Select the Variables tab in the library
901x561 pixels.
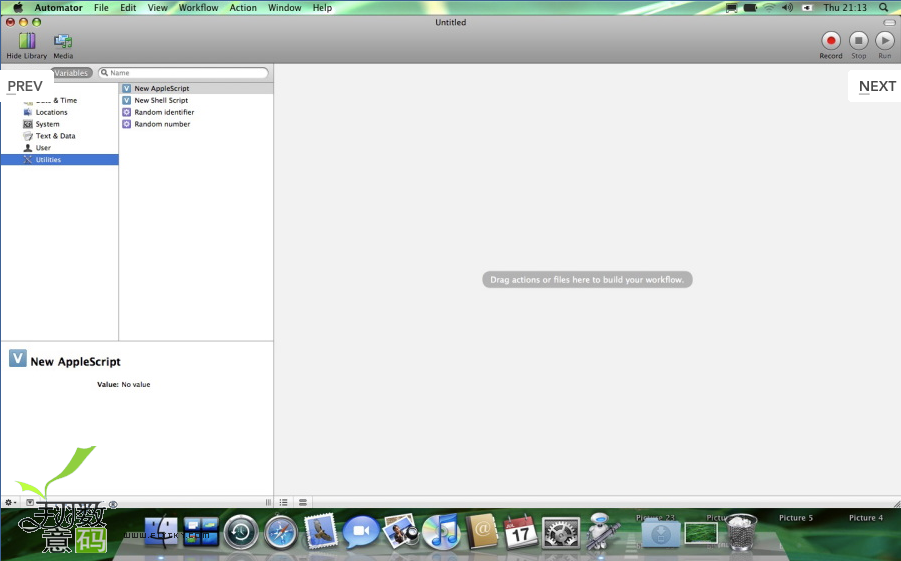(x=72, y=73)
